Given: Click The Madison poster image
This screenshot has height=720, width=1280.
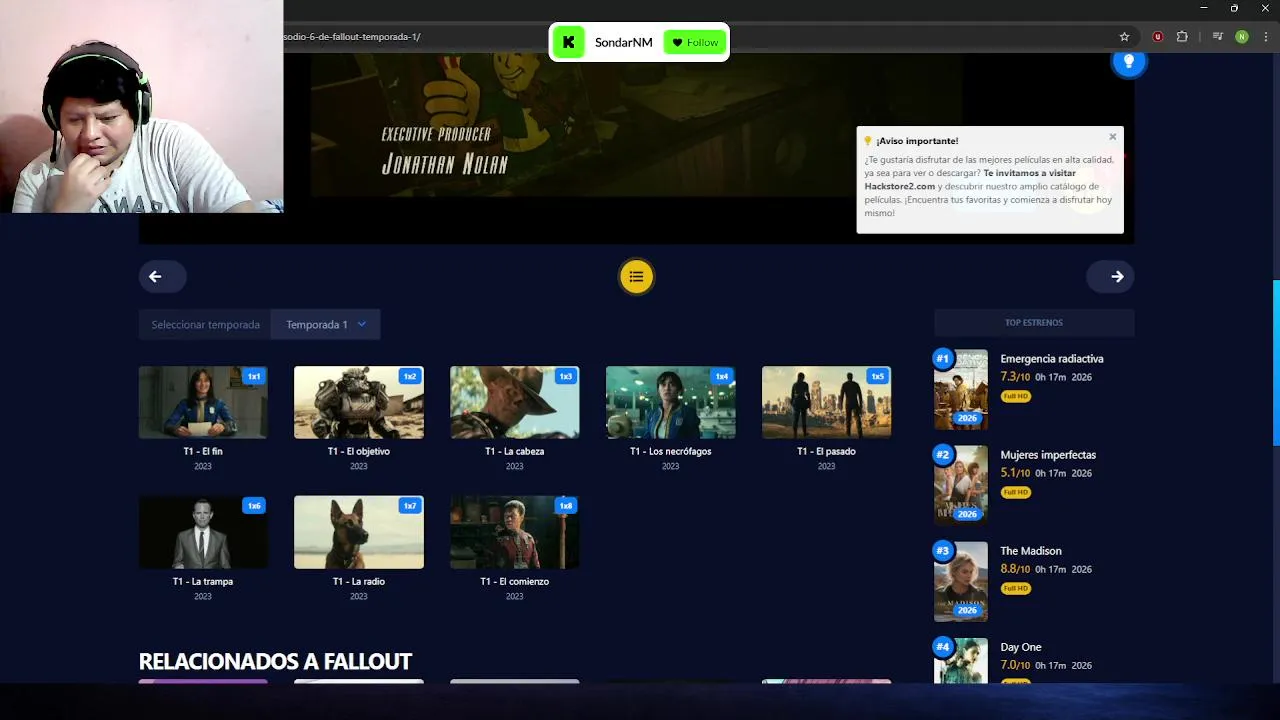Looking at the screenshot, I should click(x=961, y=582).
